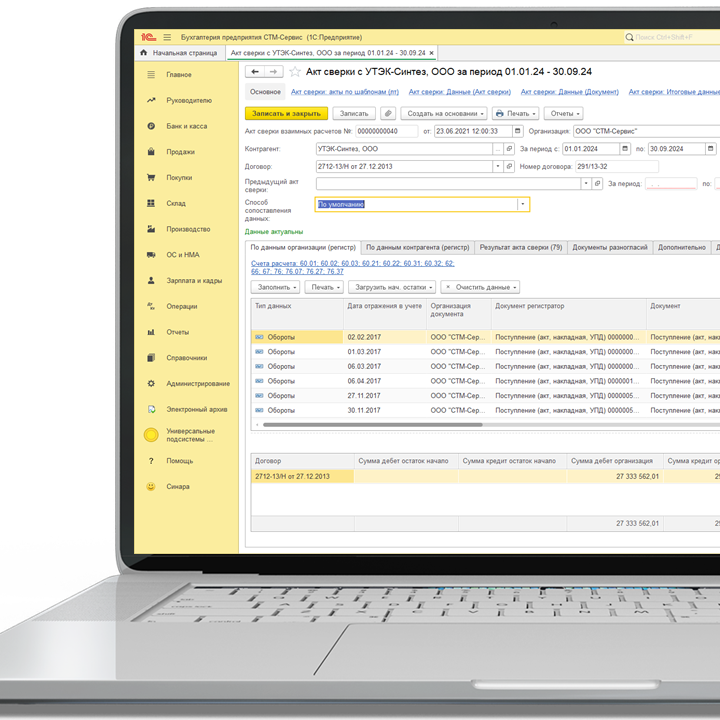Add document to favorites with star
Image resolution: width=720 pixels, height=720 pixels.
[x=295, y=72]
